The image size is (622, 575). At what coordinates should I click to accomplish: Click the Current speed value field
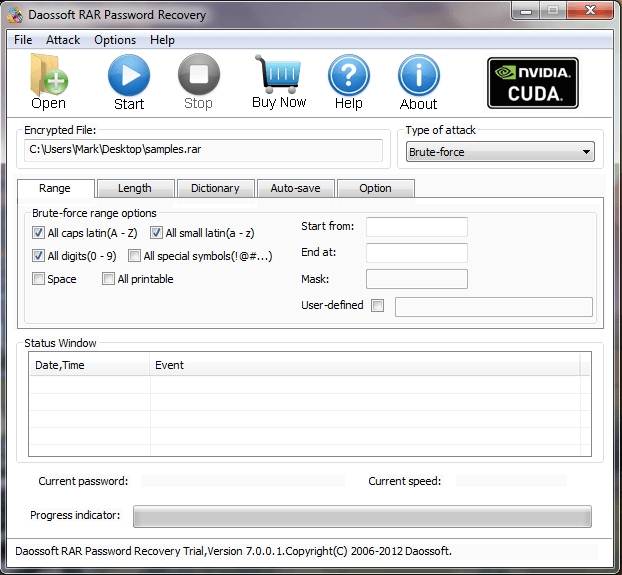pyautogui.click(x=511, y=481)
